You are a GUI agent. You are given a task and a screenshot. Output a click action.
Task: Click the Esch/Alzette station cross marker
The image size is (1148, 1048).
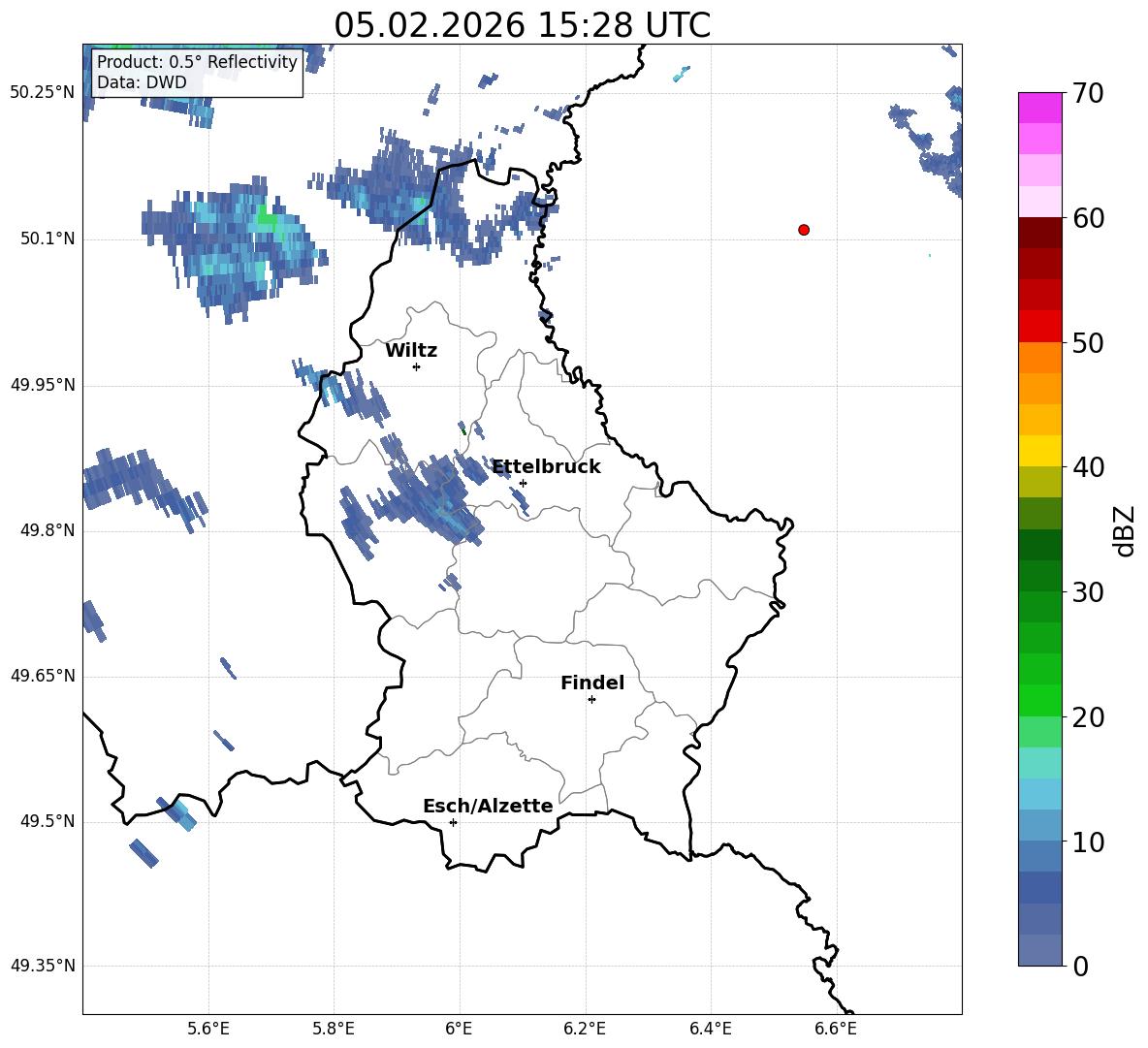453,822
